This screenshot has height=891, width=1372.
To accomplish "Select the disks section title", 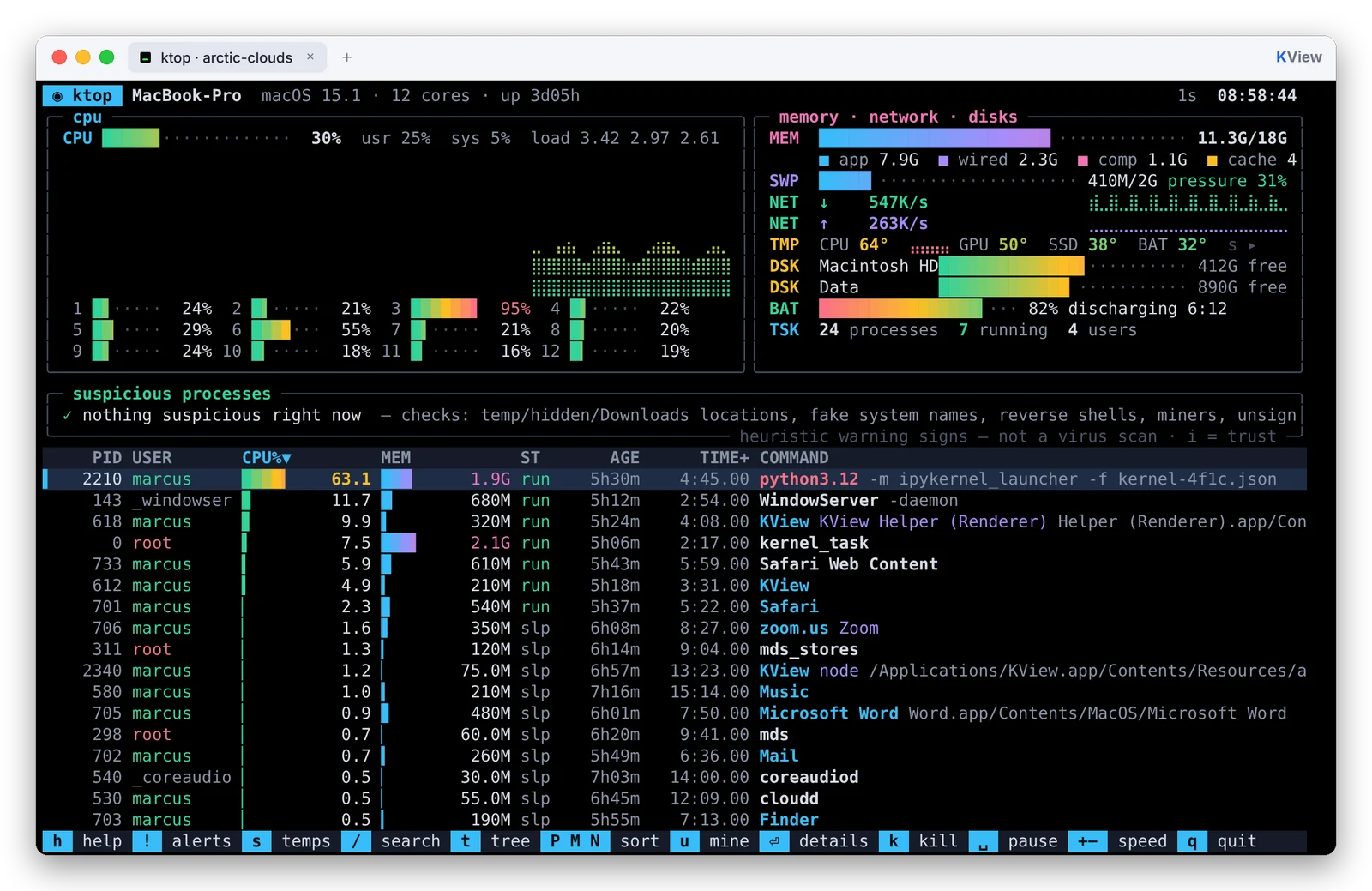I will point(992,117).
